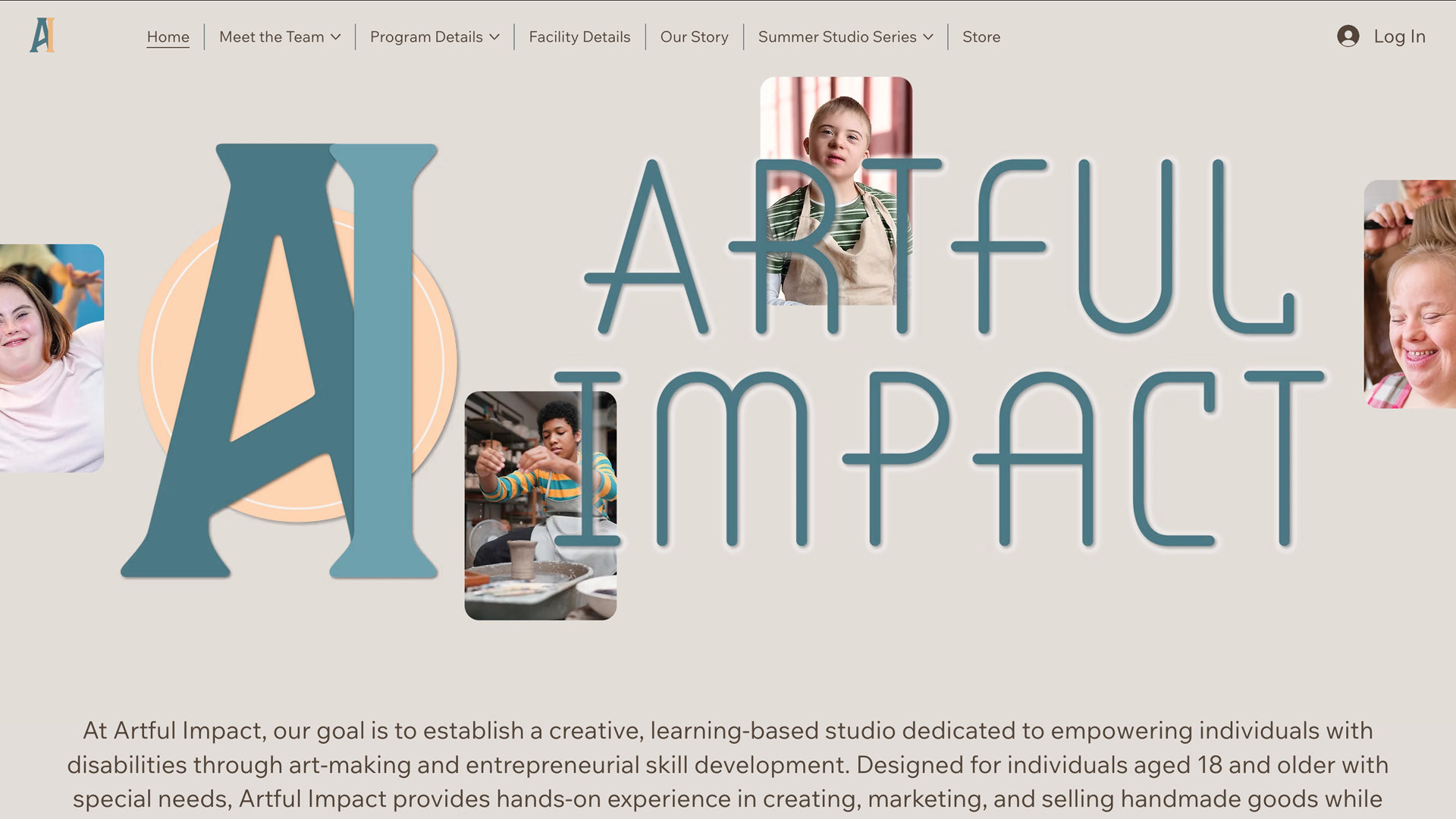
Task: Click the boy in apron photo
Action: [836, 190]
